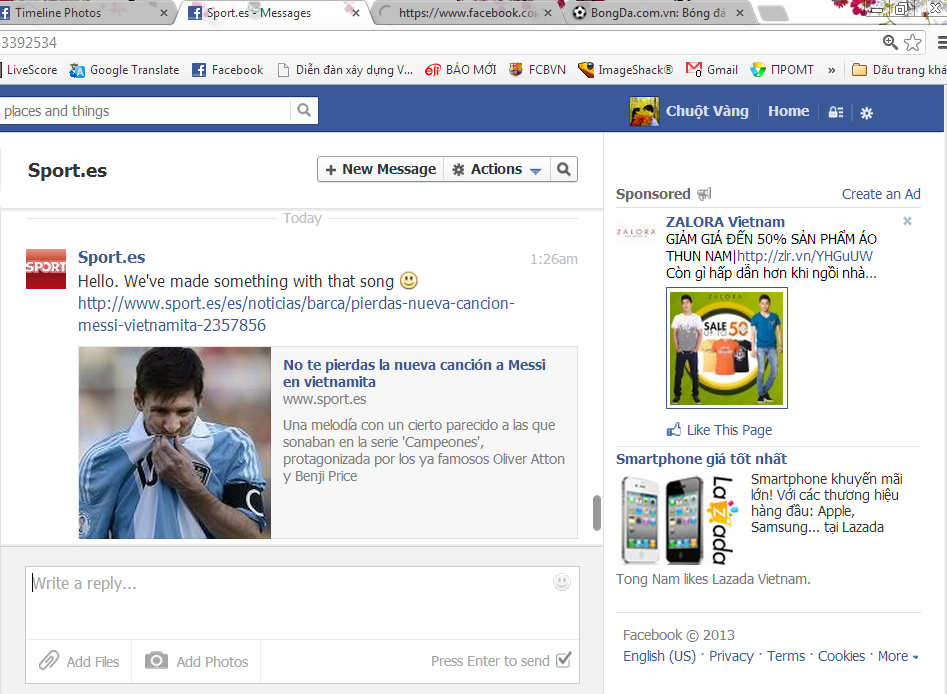This screenshot has height=694, width=947.
Task: Open the sport.es Messi song link
Action: (x=296, y=314)
